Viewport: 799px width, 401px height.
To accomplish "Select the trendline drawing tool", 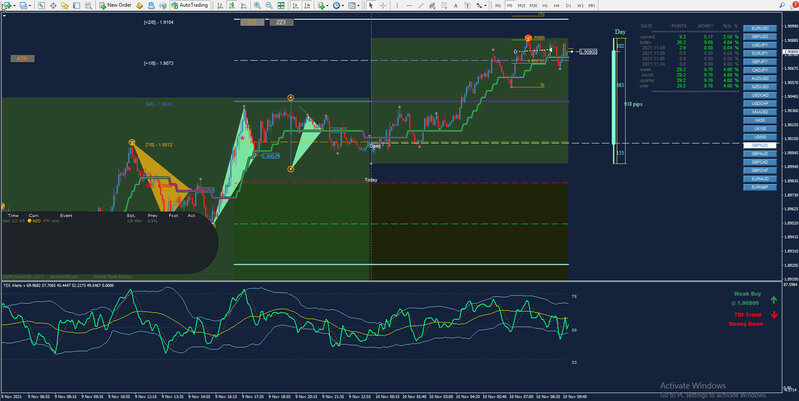I will pyautogui.click(x=421, y=5).
